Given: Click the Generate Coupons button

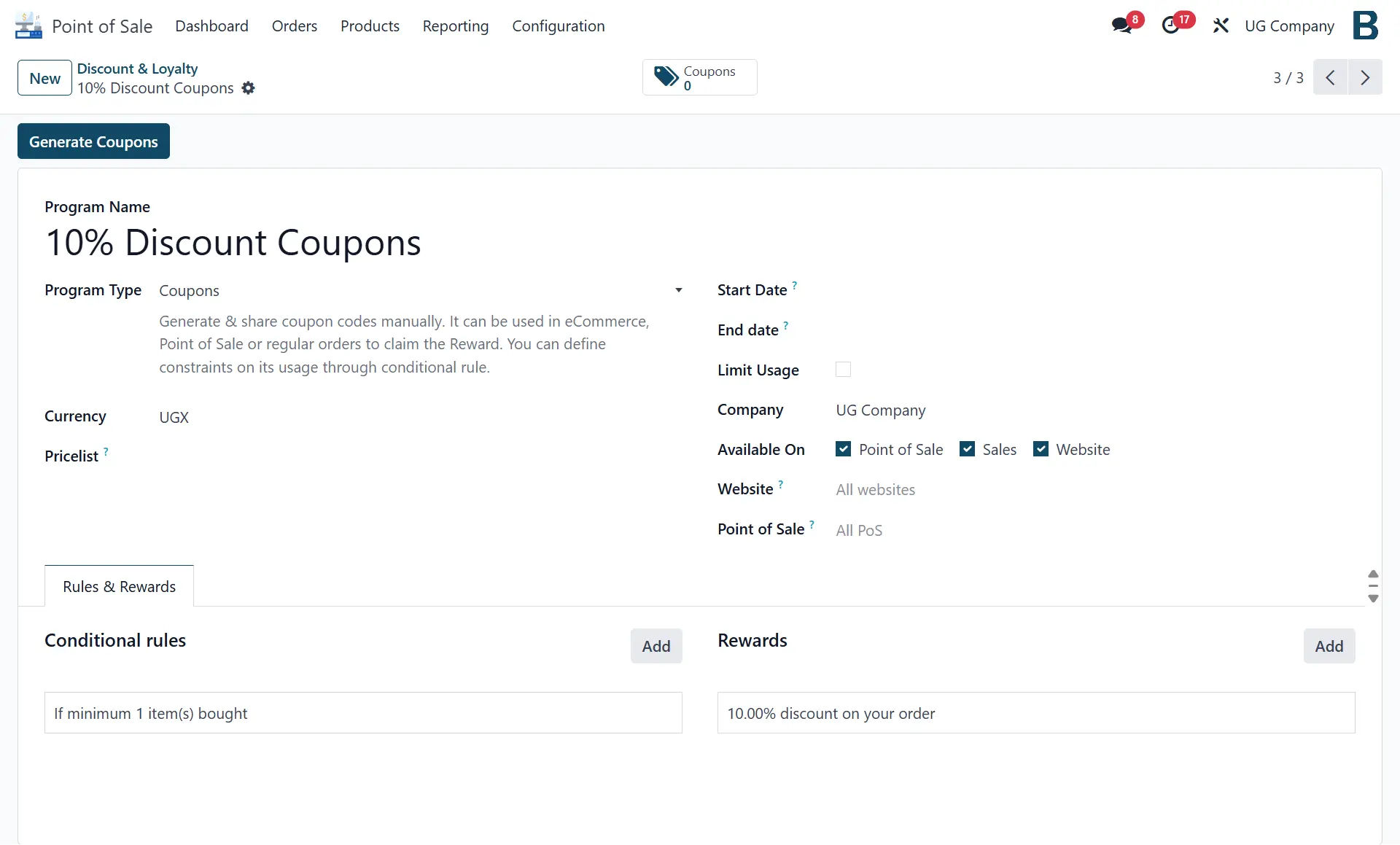Looking at the screenshot, I should click(x=93, y=141).
